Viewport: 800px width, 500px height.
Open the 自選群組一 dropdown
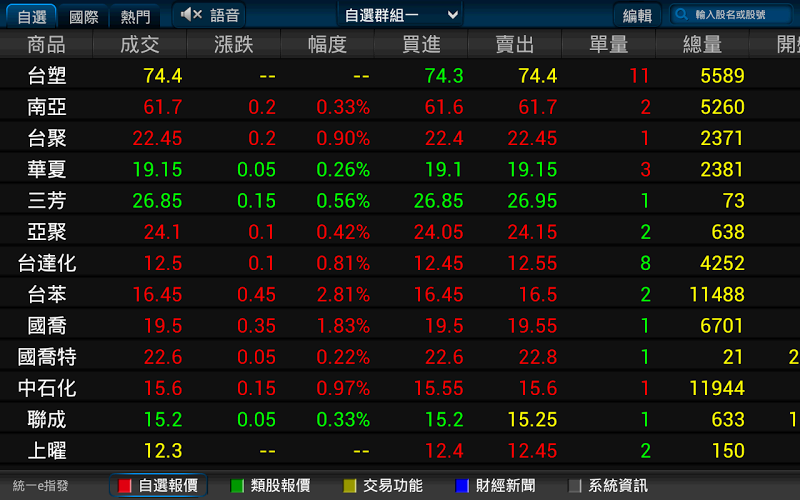400,15
